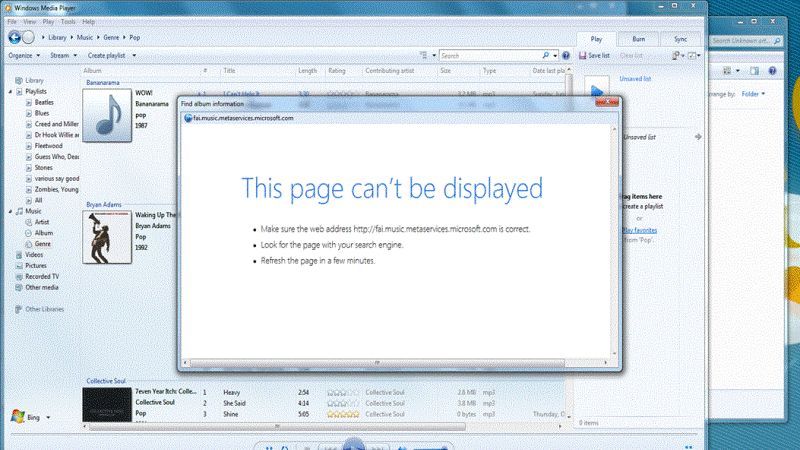This screenshot has width=800, height=450.
Task: Open the Help menu
Action: pyautogui.click(x=89, y=22)
